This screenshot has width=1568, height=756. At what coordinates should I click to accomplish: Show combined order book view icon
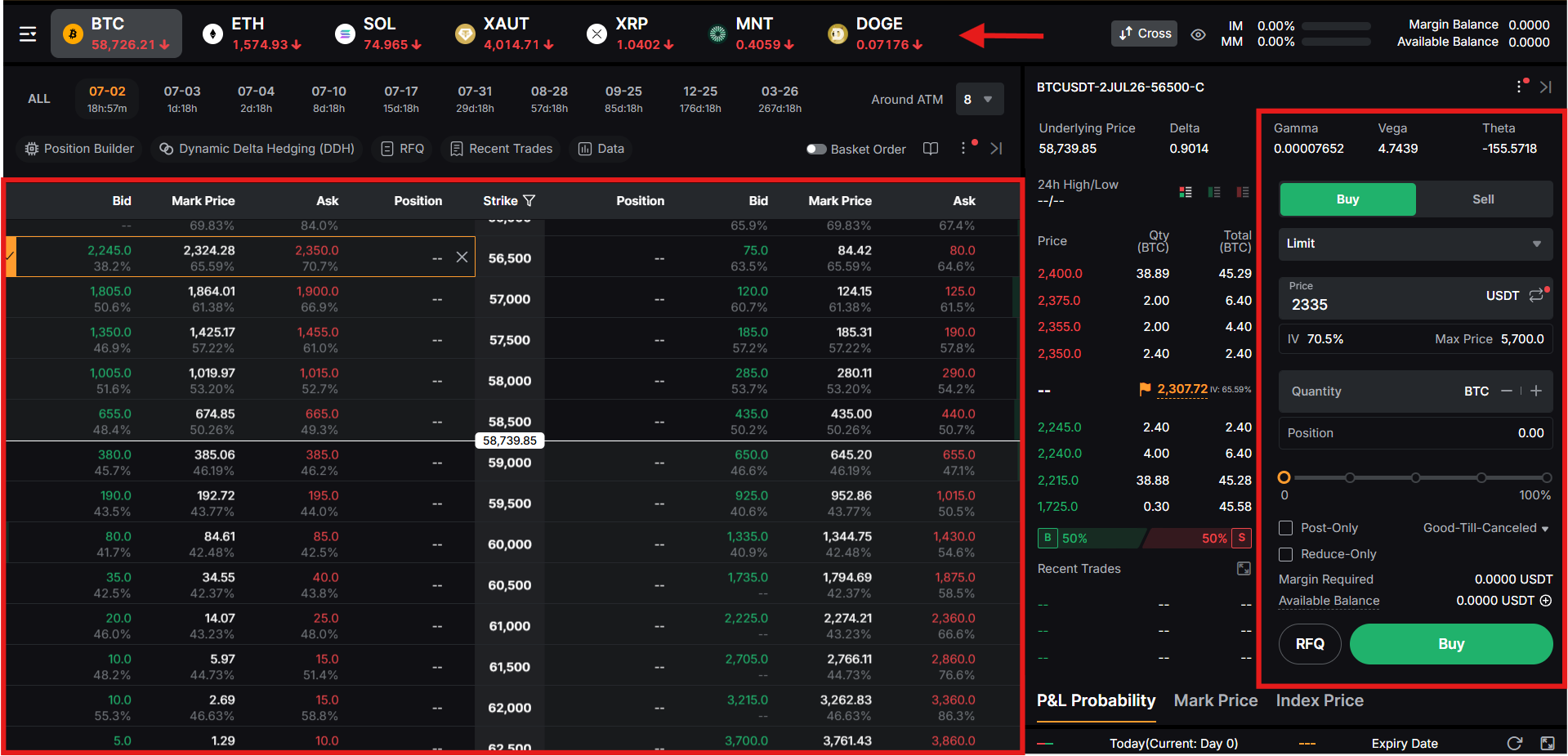[1186, 192]
